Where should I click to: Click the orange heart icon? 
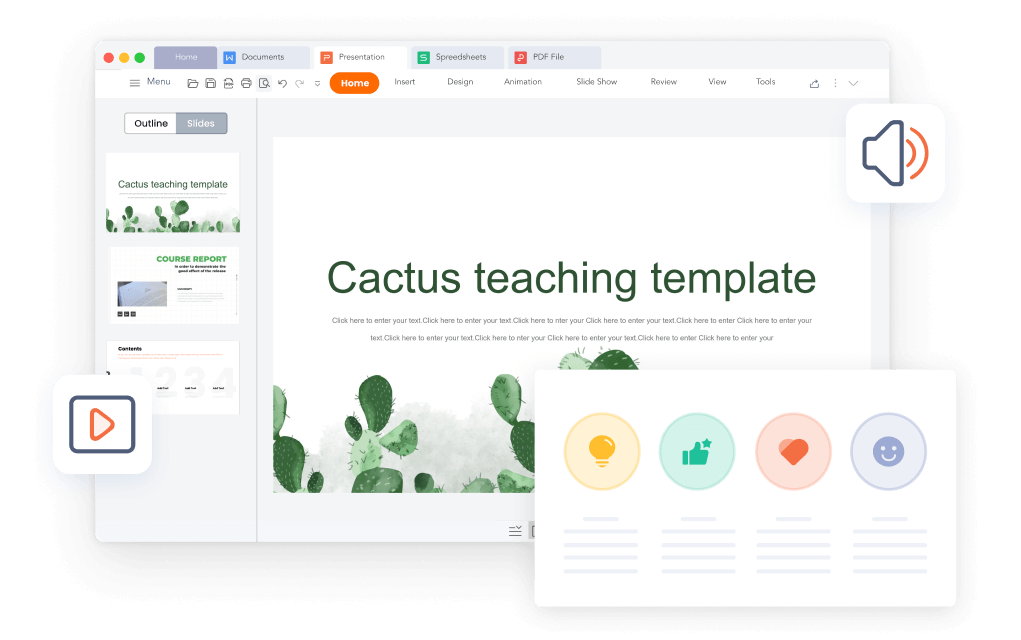(793, 451)
